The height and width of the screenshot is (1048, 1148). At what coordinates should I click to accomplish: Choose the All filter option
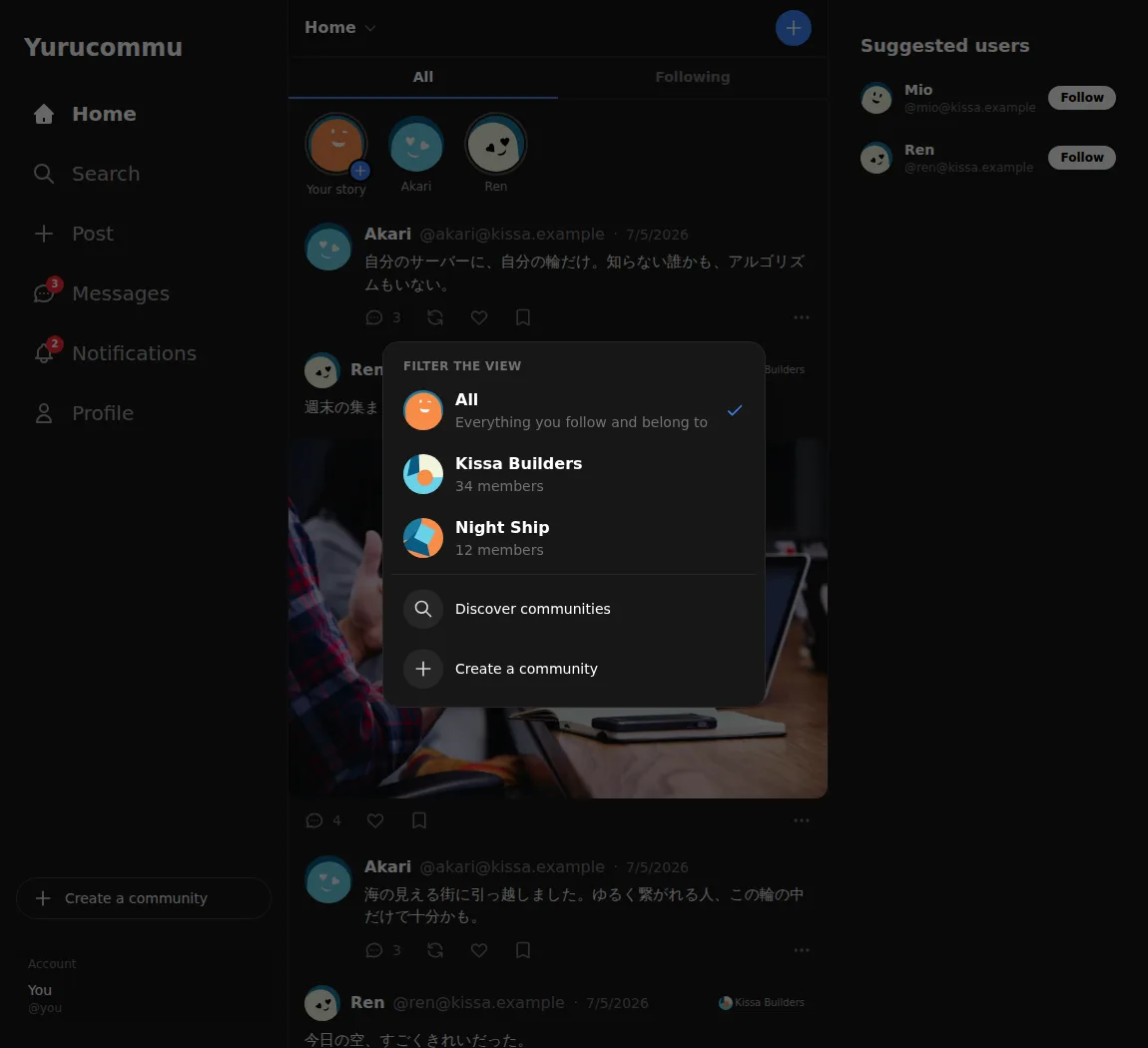(x=574, y=410)
